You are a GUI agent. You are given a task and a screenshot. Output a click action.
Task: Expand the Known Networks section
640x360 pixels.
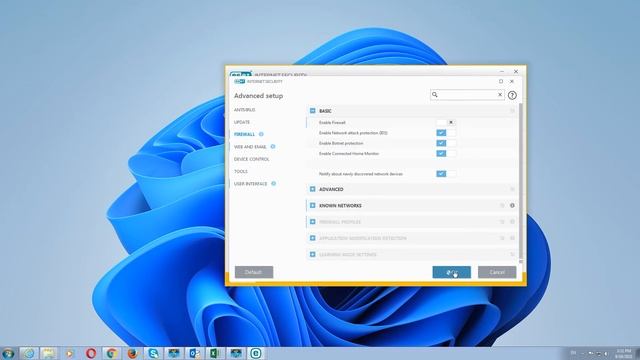click(x=313, y=206)
